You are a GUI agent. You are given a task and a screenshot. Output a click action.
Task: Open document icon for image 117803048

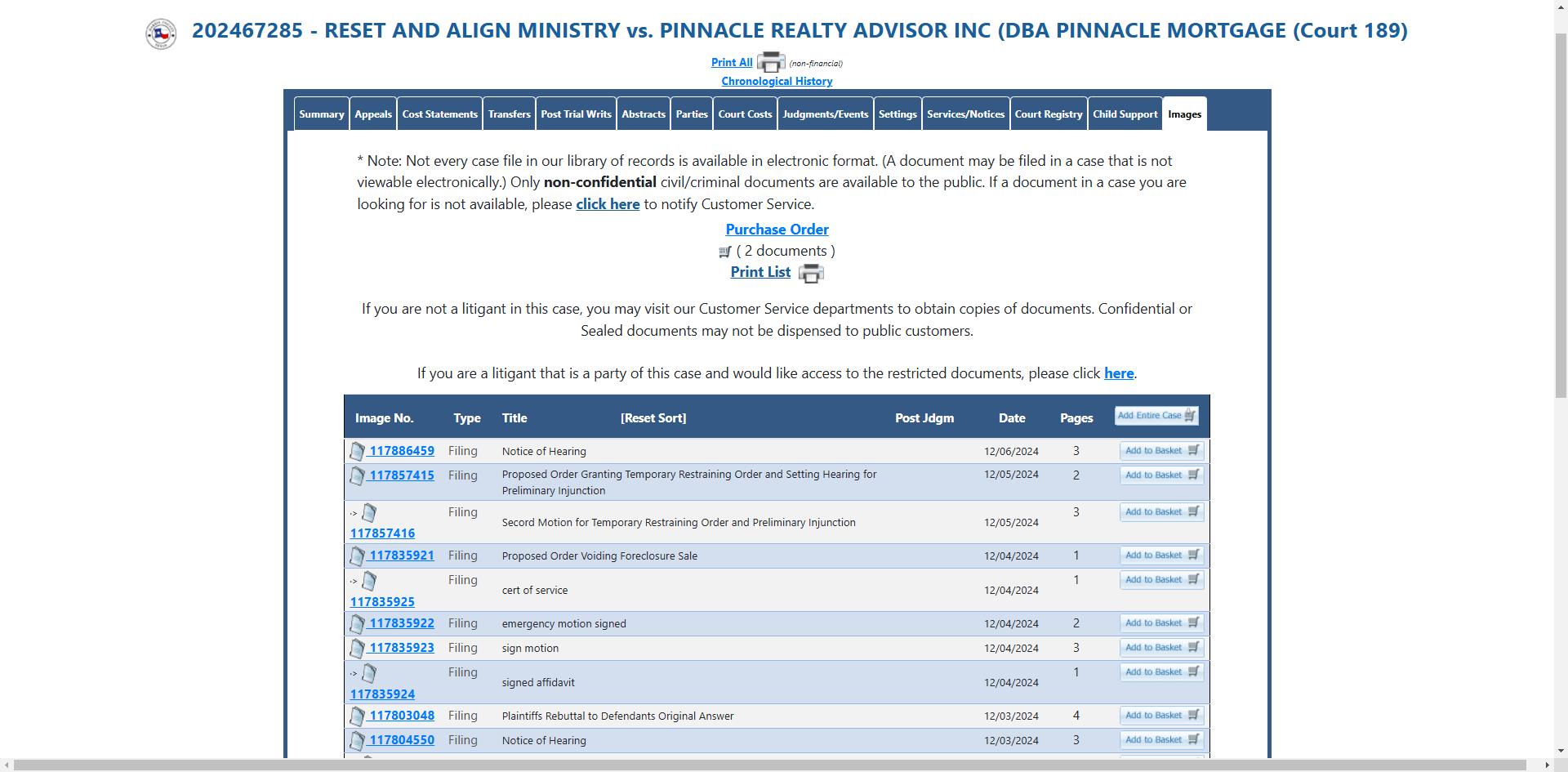point(357,716)
